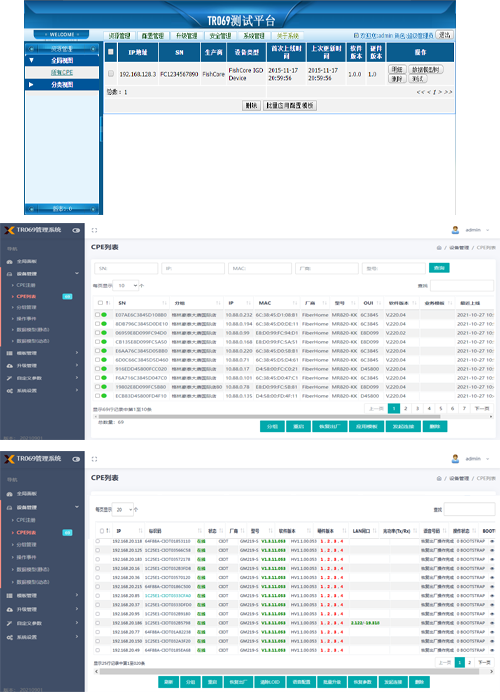The image size is (500, 700).
Task: Click 模板管理 icon in CIOT page sidebar
Action: (9, 596)
